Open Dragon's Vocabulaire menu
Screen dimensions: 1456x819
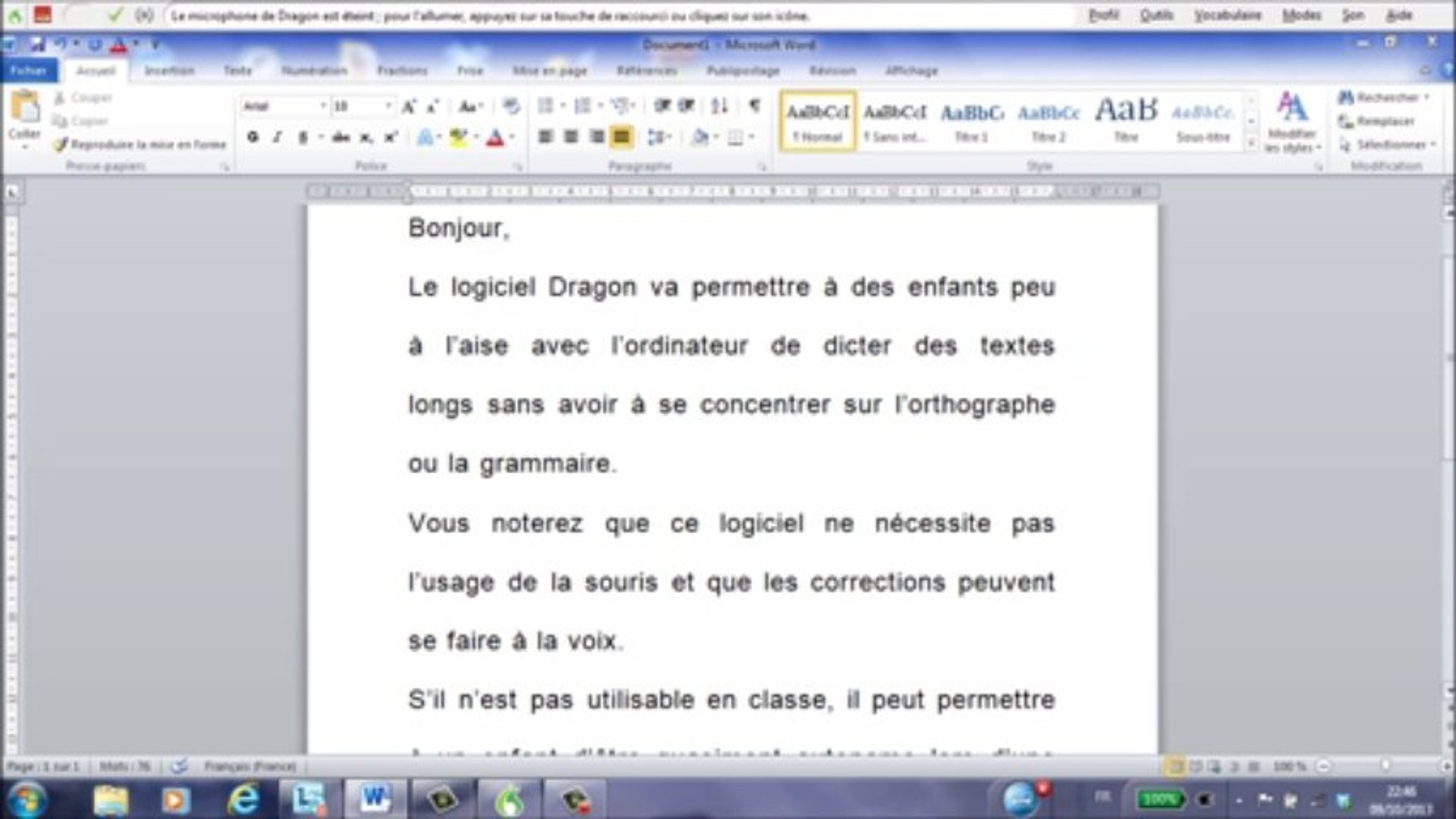[x=1228, y=15]
